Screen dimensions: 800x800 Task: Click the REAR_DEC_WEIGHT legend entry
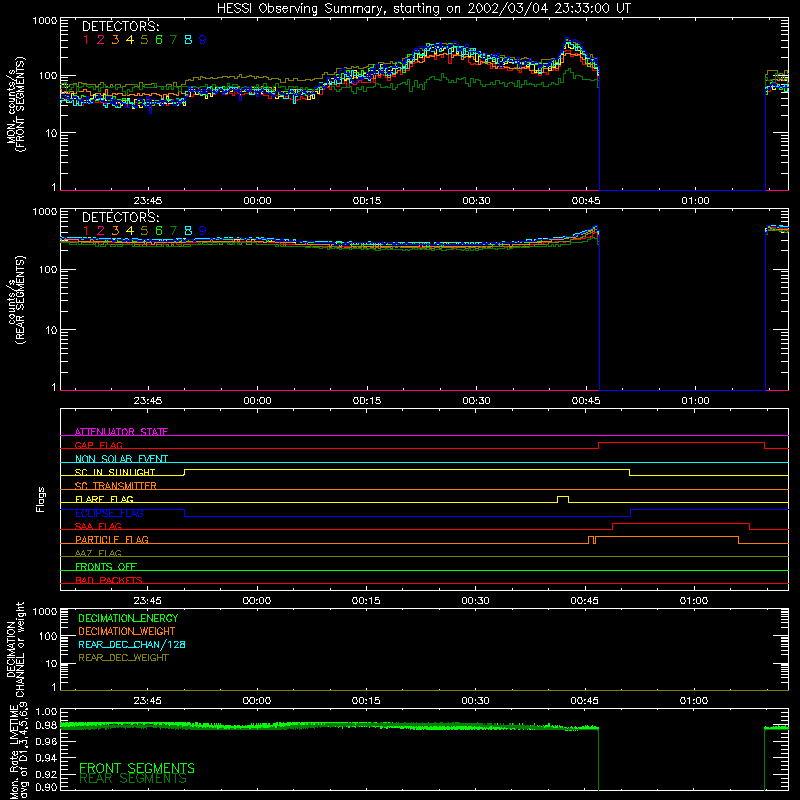(x=123, y=658)
